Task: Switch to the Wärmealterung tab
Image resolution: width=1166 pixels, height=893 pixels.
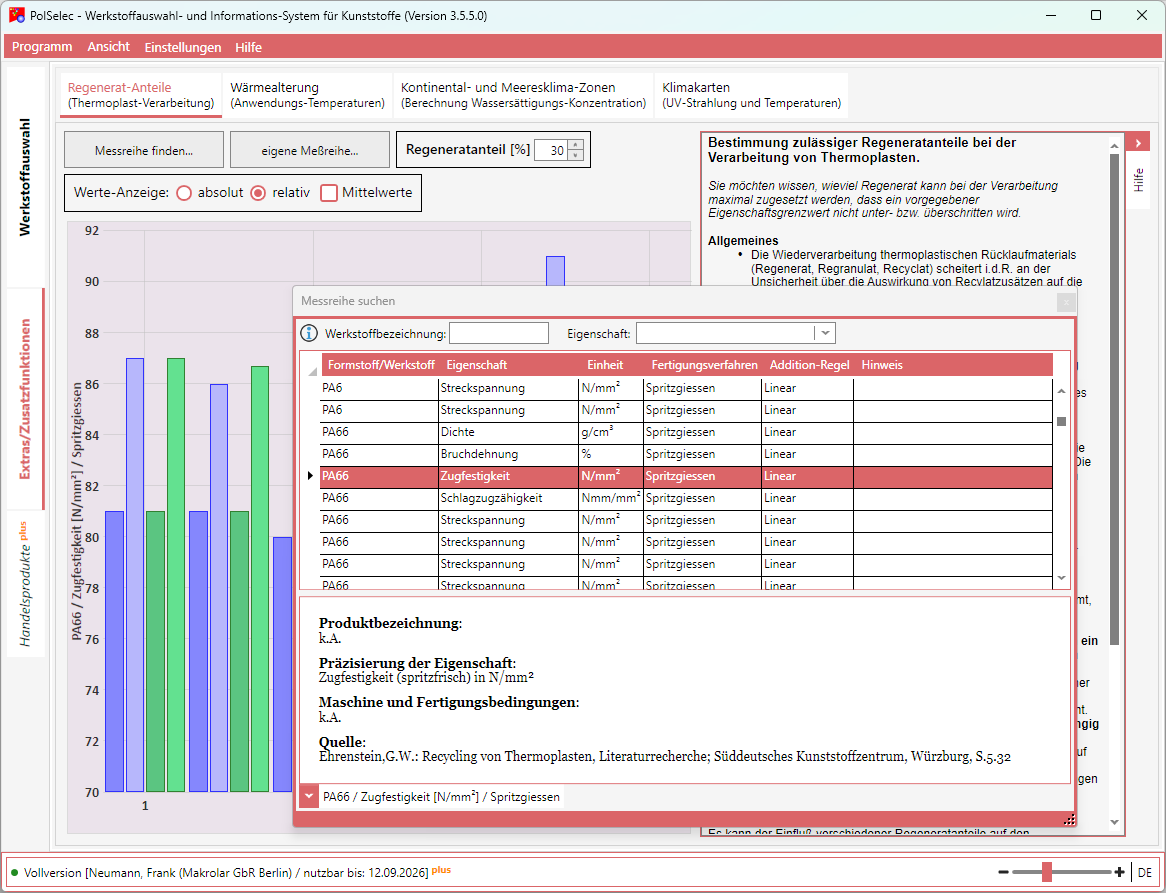Action: tap(308, 95)
